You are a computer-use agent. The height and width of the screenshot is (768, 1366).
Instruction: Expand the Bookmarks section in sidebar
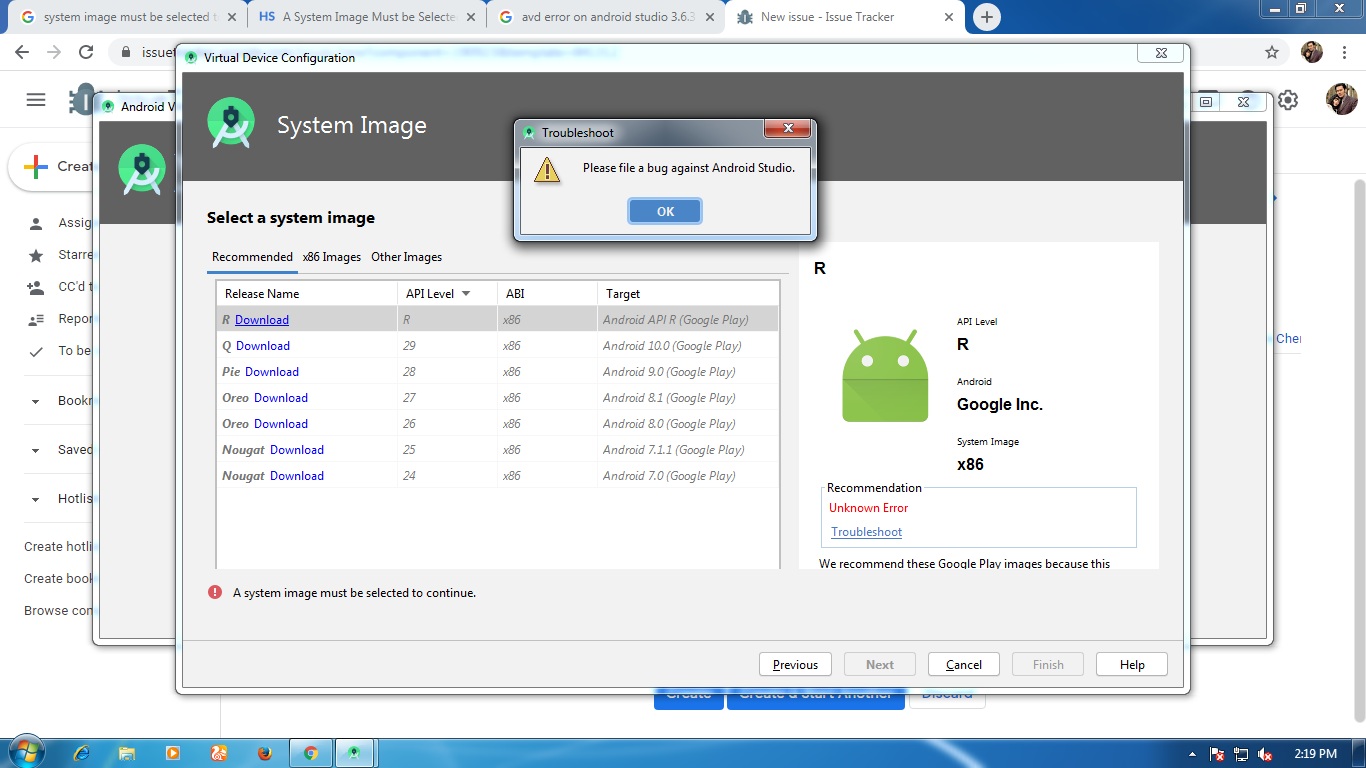click(x=36, y=401)
